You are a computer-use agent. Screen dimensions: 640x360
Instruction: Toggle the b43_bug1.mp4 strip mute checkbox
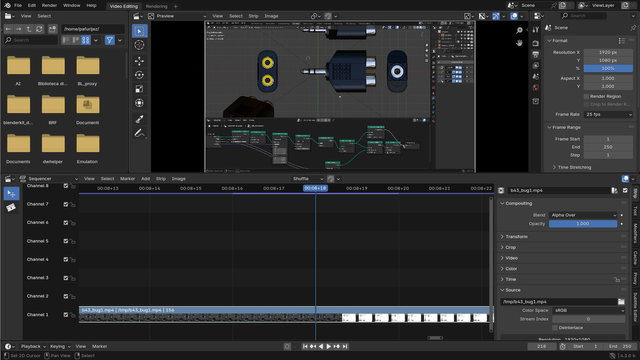(x=625, y=191)
